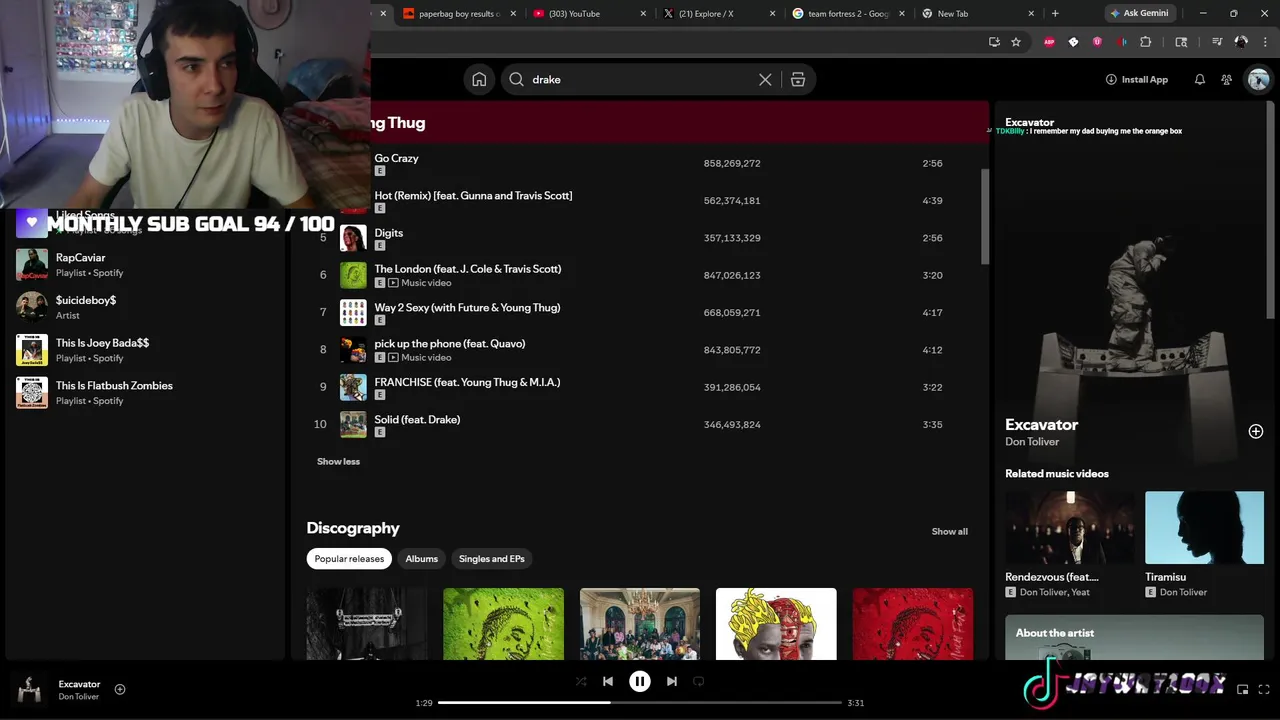This screenshot has width=1280, height=720.
Task: Open the green album cover in Discography
Action: pos(503,624)
